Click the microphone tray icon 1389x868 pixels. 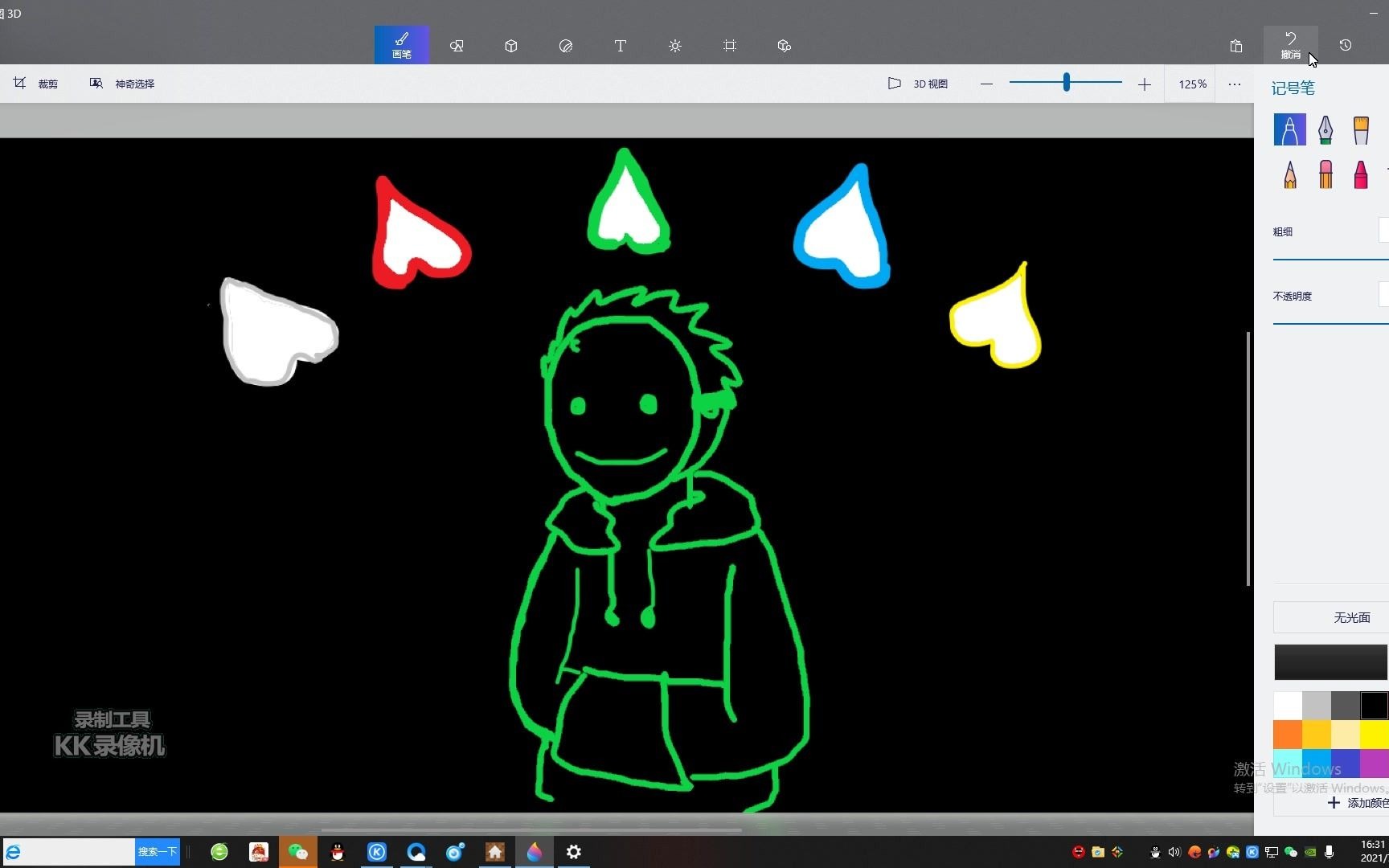[1330, 852]
